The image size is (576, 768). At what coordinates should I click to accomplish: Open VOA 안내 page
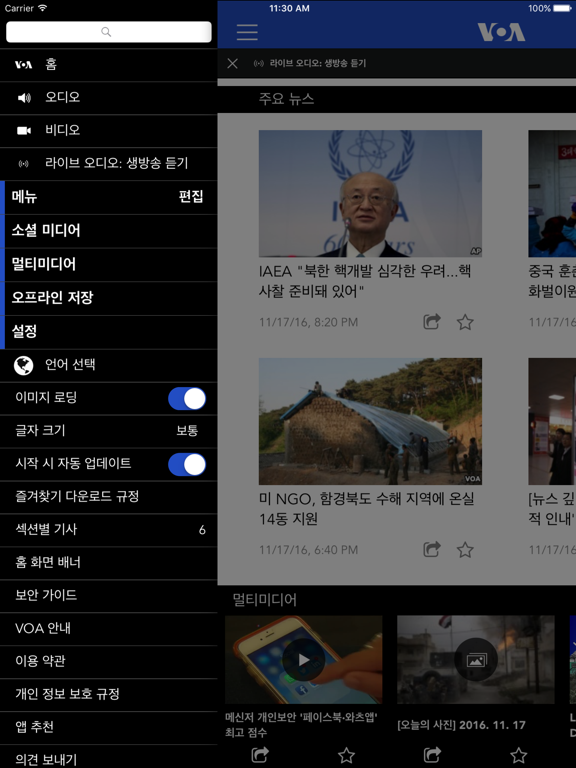[109, 628]
